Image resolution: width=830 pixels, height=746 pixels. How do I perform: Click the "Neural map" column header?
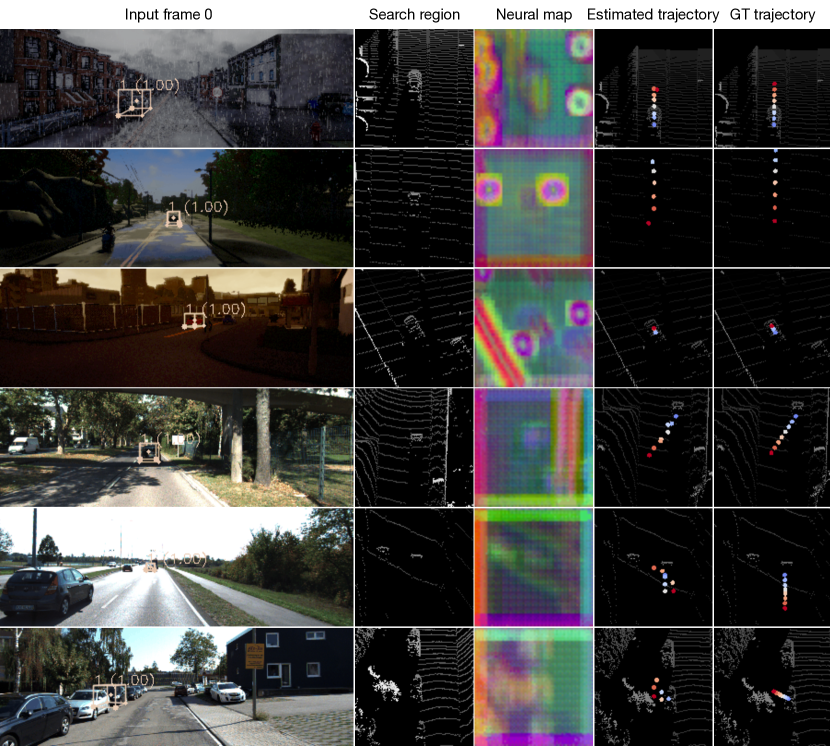534,14
